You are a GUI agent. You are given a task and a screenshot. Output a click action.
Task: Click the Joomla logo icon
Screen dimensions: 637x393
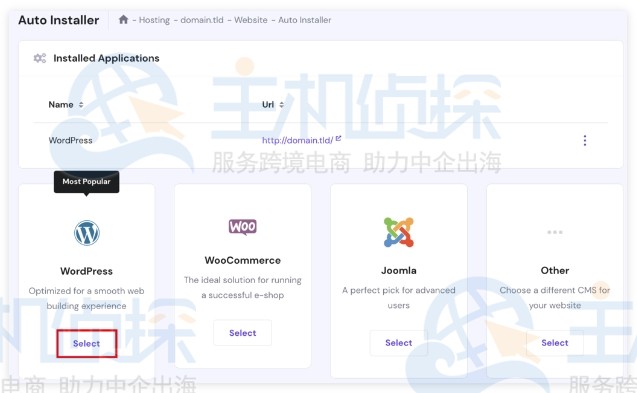pyautogui.click(x=399, y=232)
